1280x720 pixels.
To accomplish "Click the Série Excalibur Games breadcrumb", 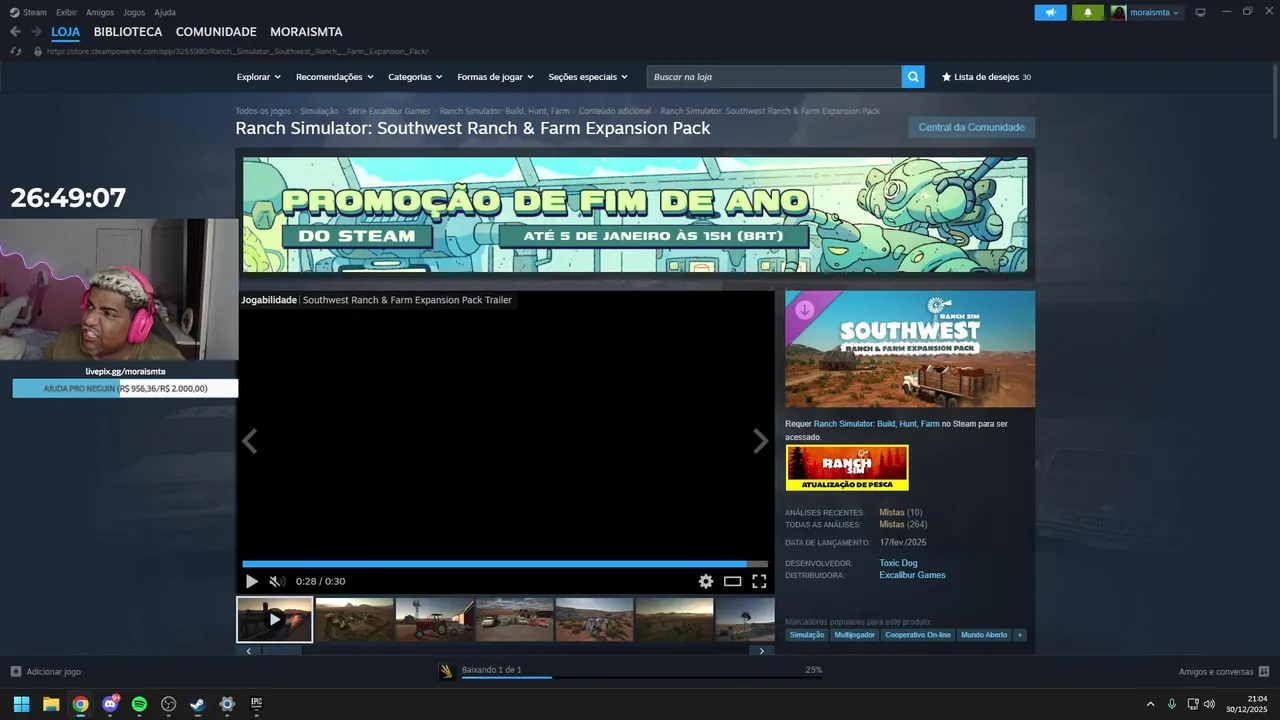I will click(x=389, y=111).
